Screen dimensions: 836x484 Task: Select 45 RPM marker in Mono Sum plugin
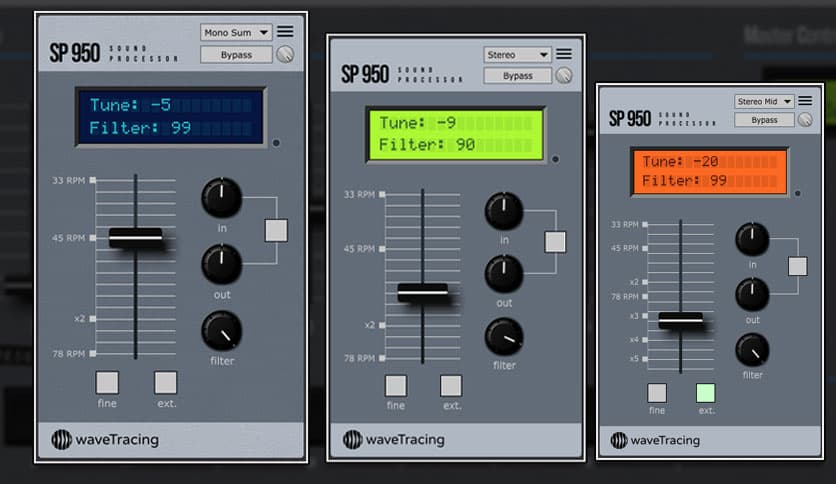[x=93, y=238]
